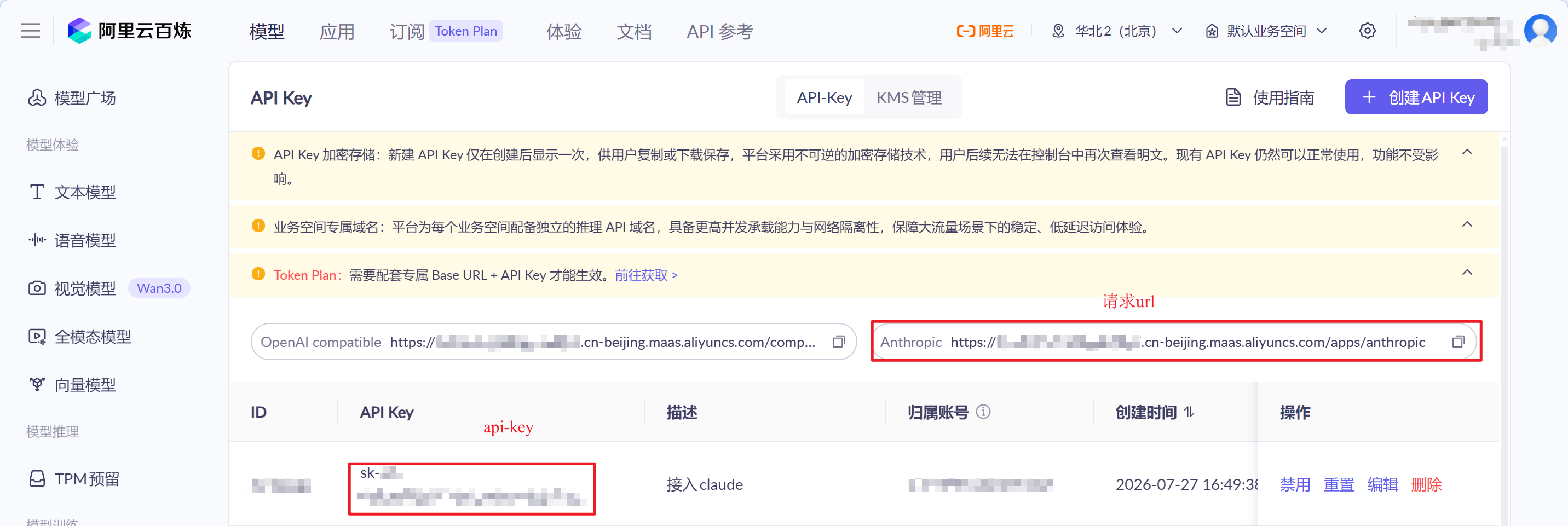Select 模型广场 in the sidebar
This screenshot has height=526, width=1568.
(x=85, y=97)
